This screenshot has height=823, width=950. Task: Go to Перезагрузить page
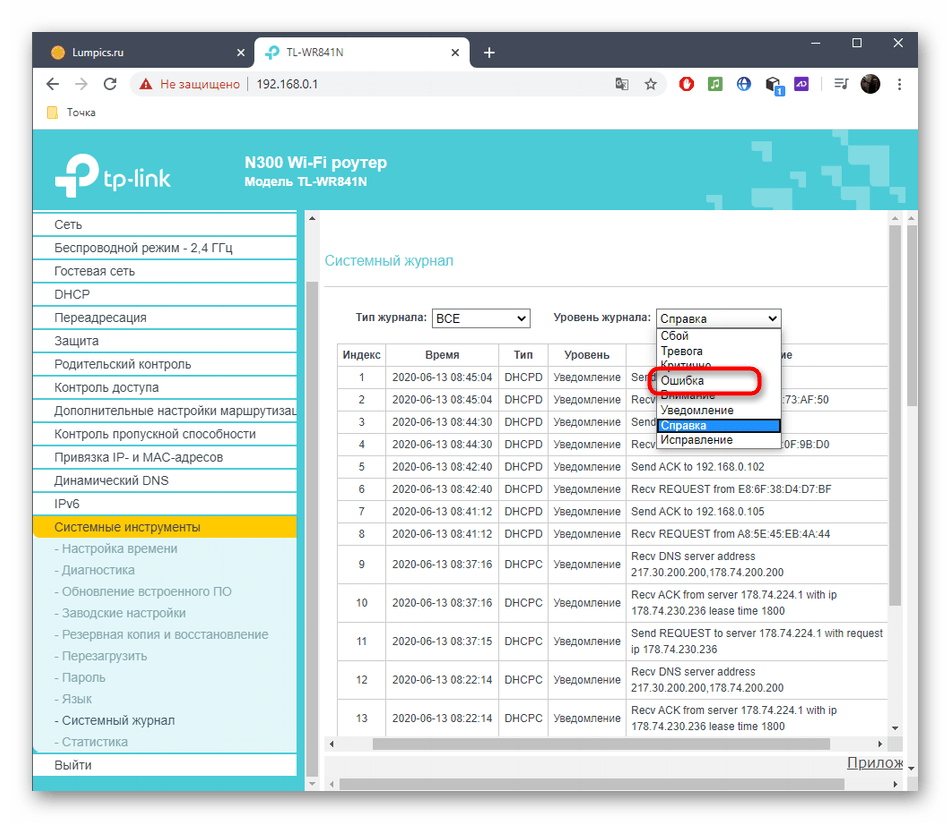(x=101, y=656)
